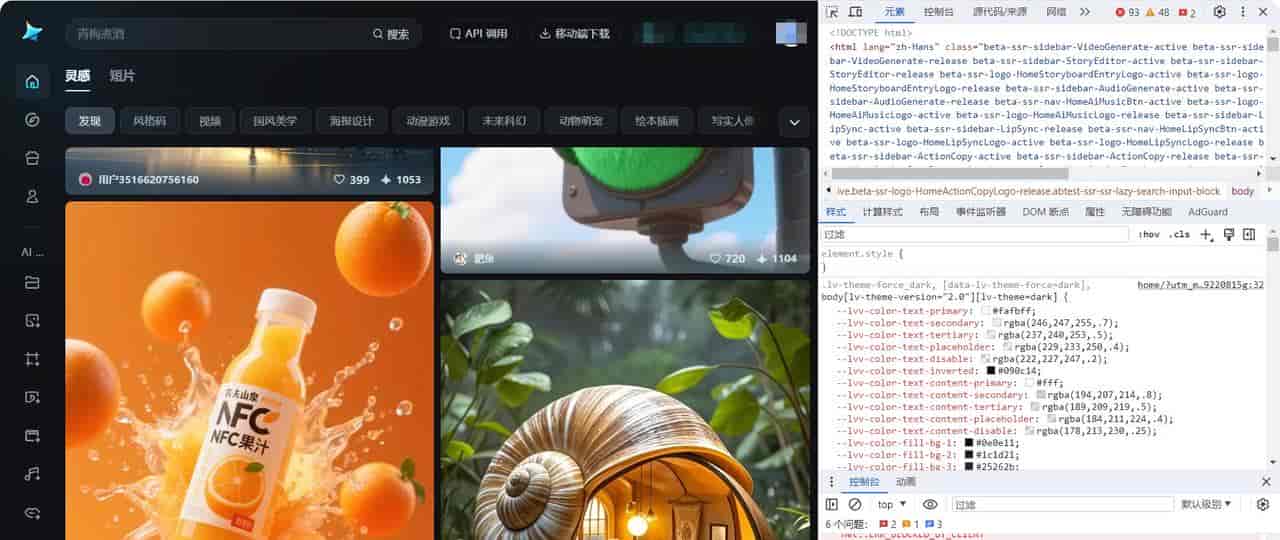1280x540 pixels.
Task: Select the story editor icon in sidebar
Action: click(x=32, y=436)
